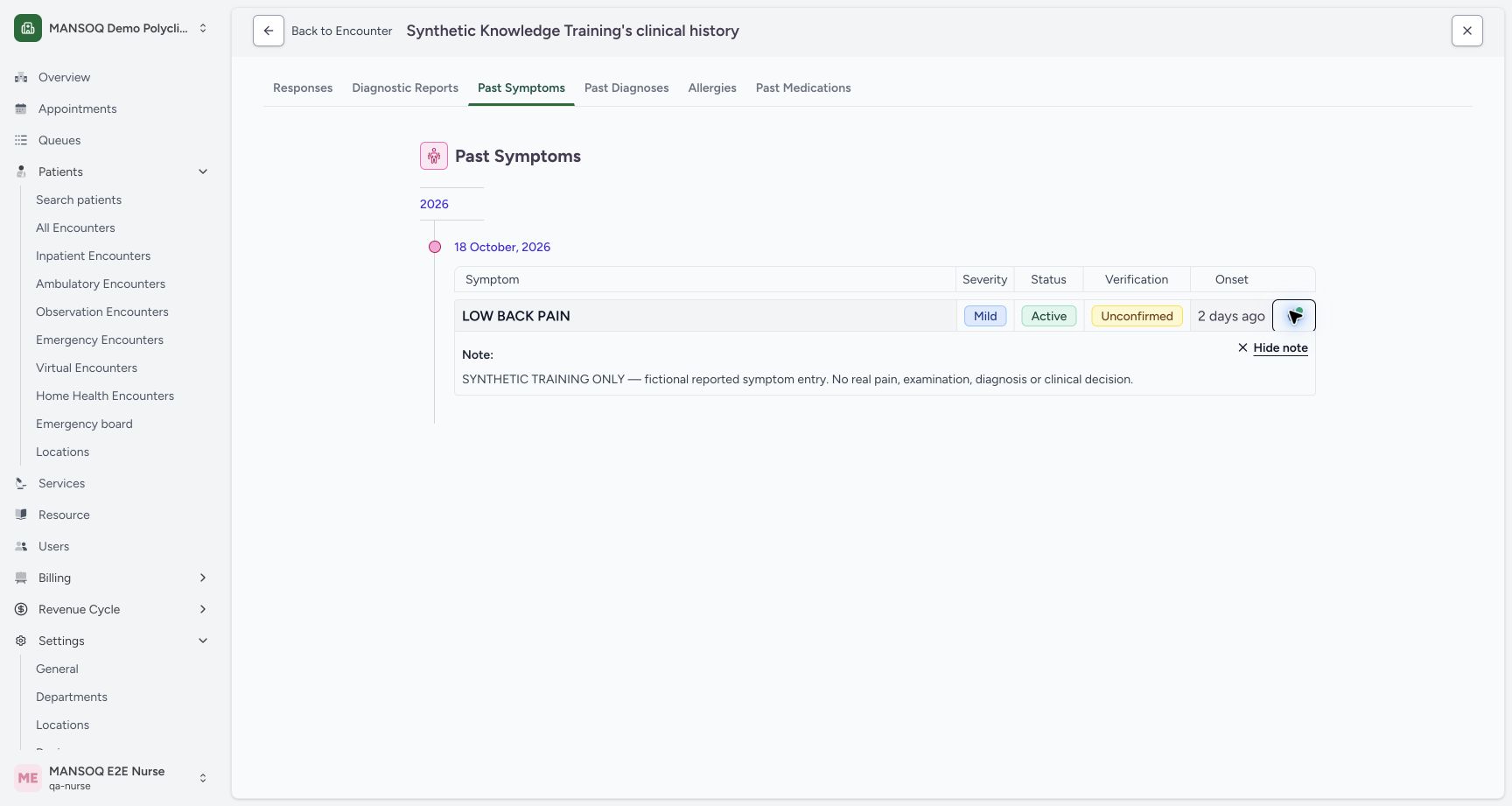Viewport: 1512px width, 806px height.
Task: Click the Services sidebar icon
Action: point(21,483)
